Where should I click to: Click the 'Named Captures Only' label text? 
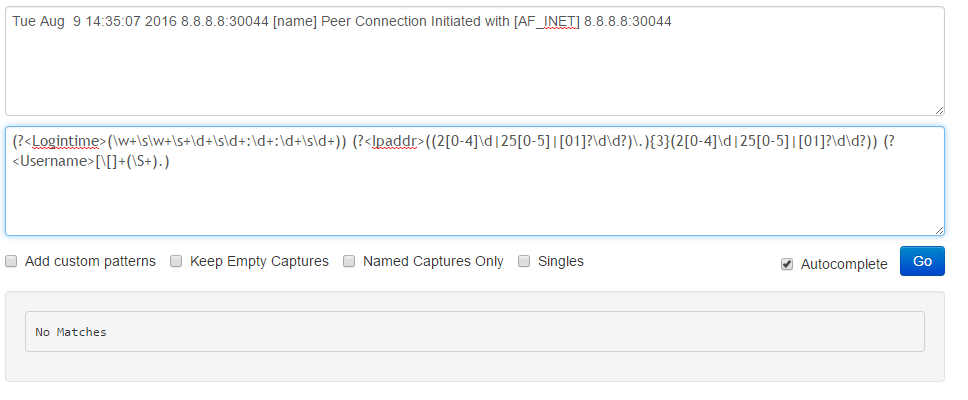tap(433, 261)
